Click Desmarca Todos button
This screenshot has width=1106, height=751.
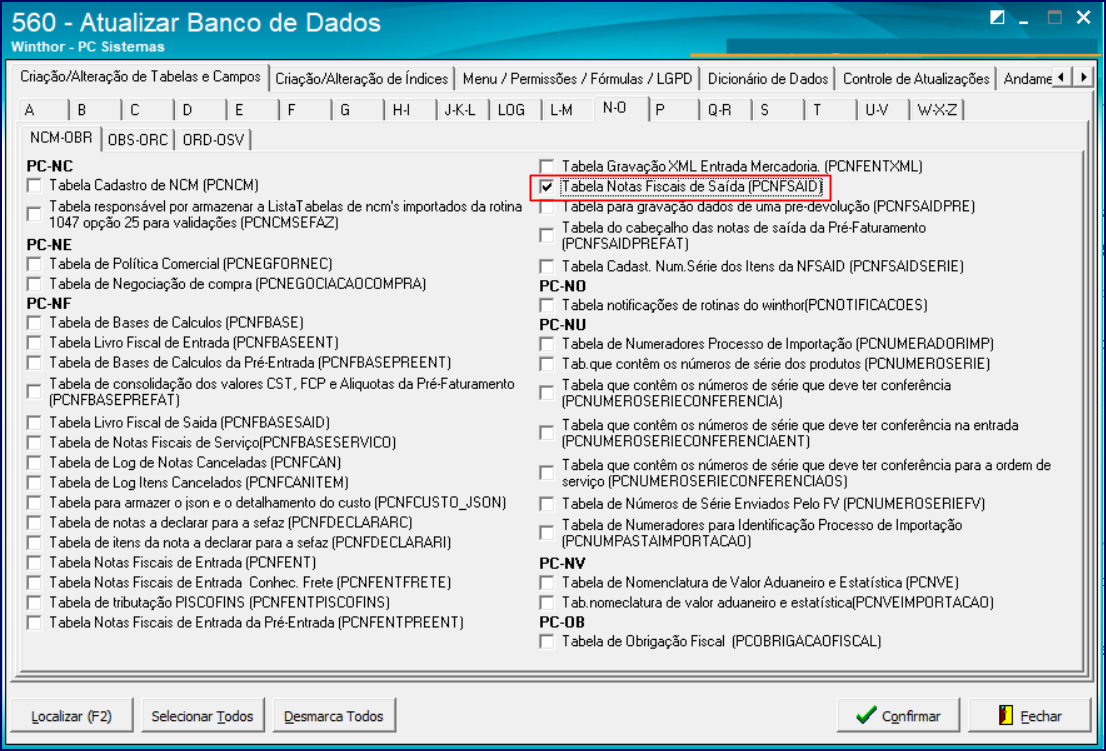coord(334,716)
